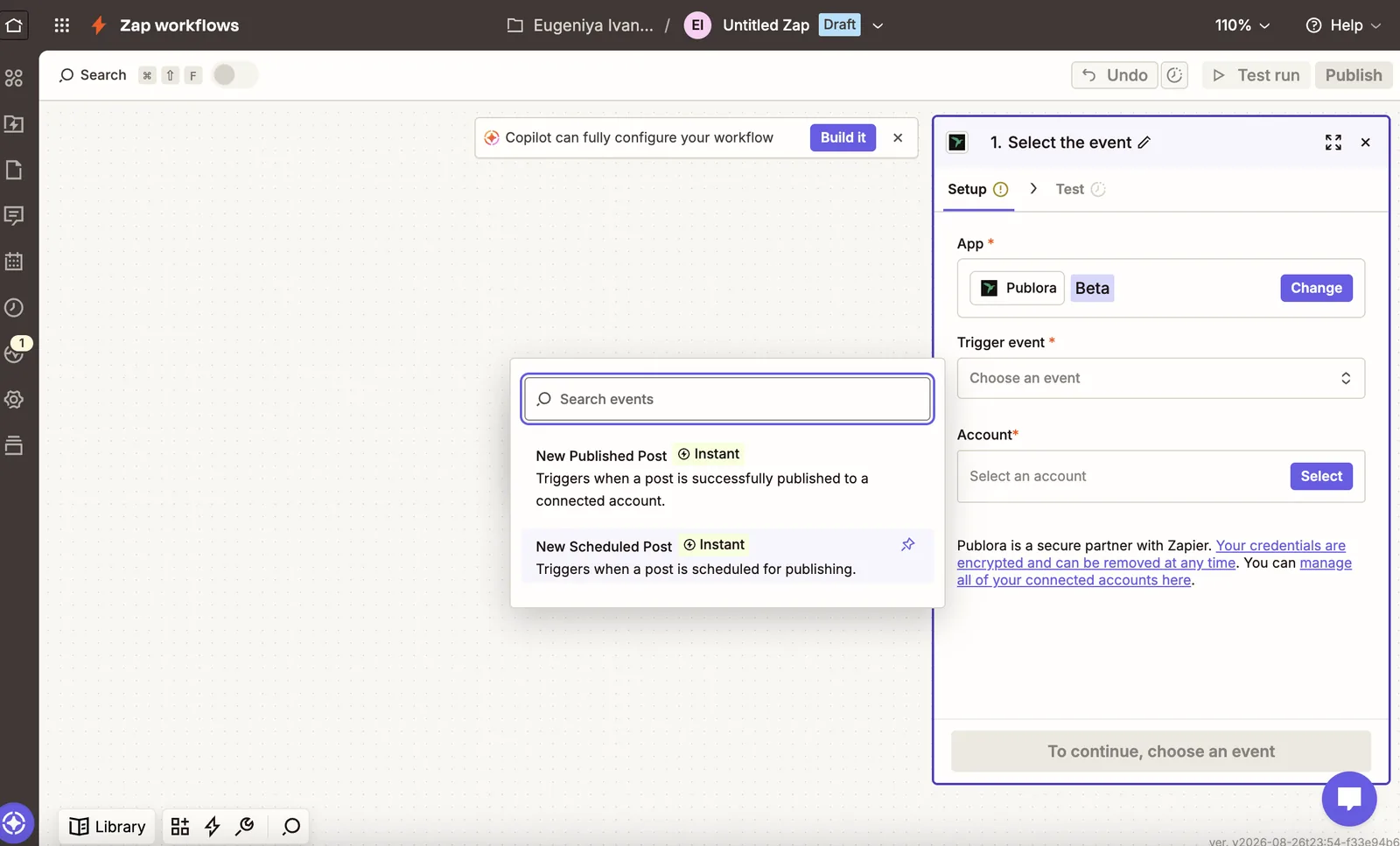This screenshot has width=1400, height=846.
Task: Open manage connected accounts link
Action: (1154, 571)
